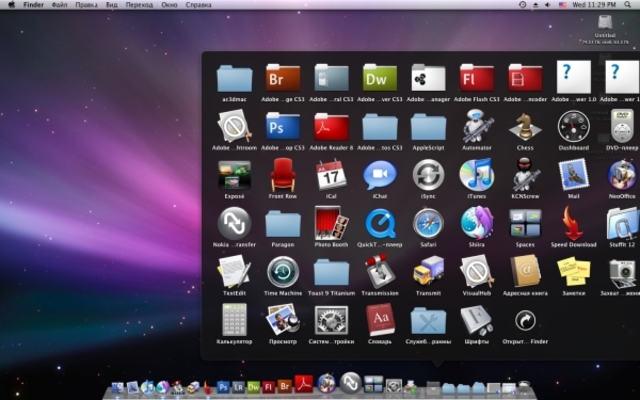640x400 pixels.
Task: Open iTunes in the stack grid
Action: click(477, 175)
